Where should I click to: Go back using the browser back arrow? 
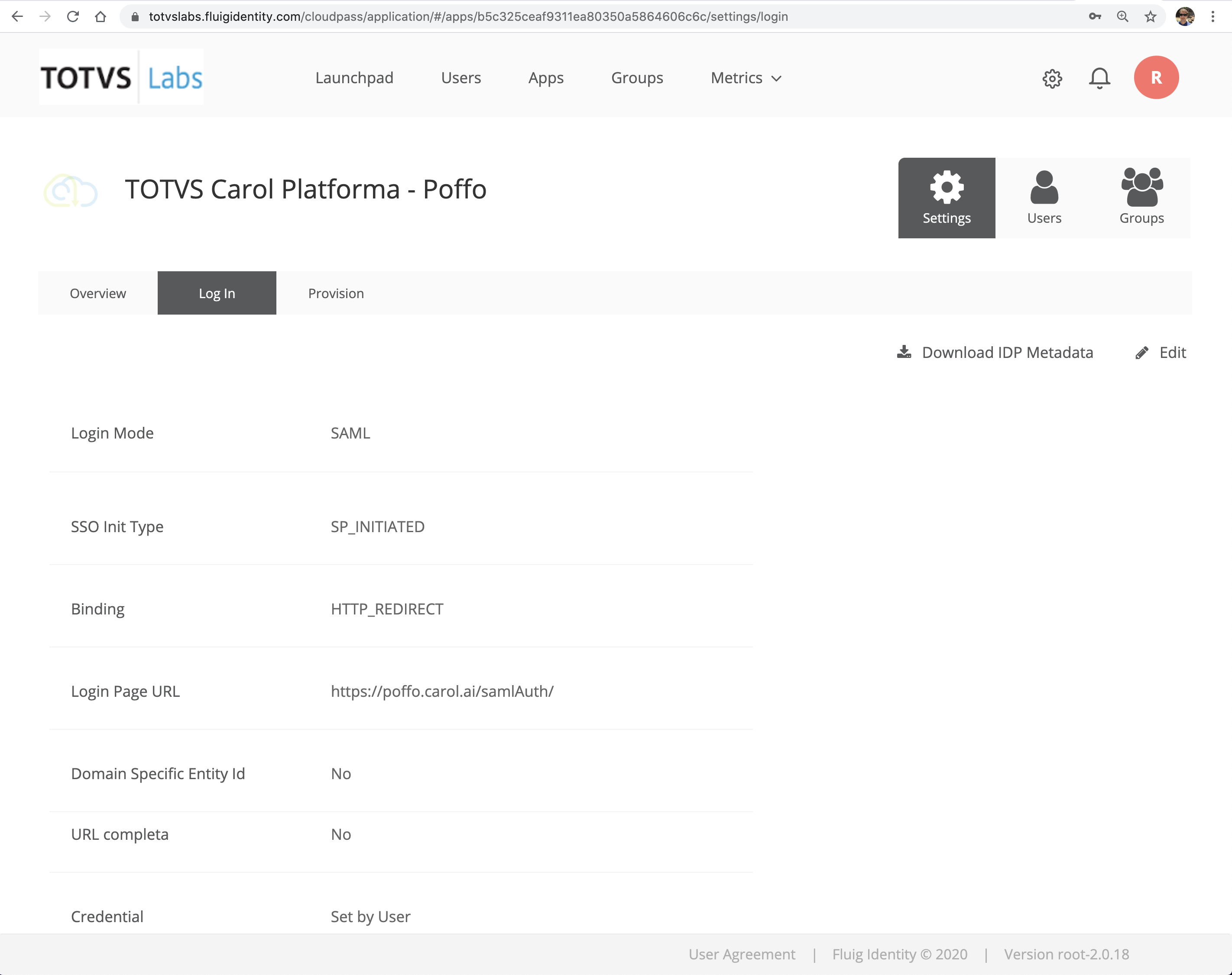click(x=17, y=16)
